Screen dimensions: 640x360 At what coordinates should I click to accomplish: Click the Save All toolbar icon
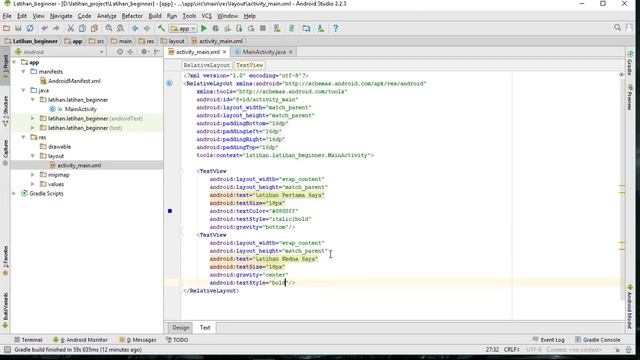(x=18, y=28)
